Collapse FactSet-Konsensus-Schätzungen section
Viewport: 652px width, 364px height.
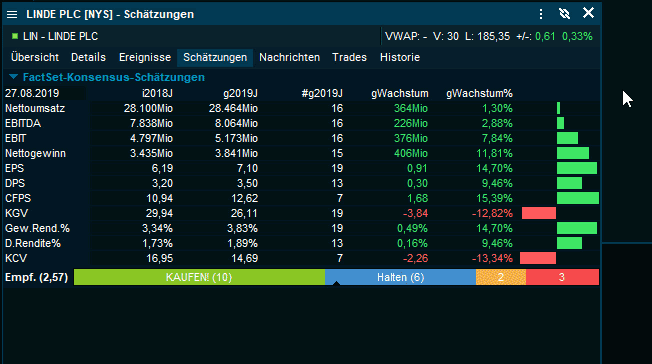point(13,77)
